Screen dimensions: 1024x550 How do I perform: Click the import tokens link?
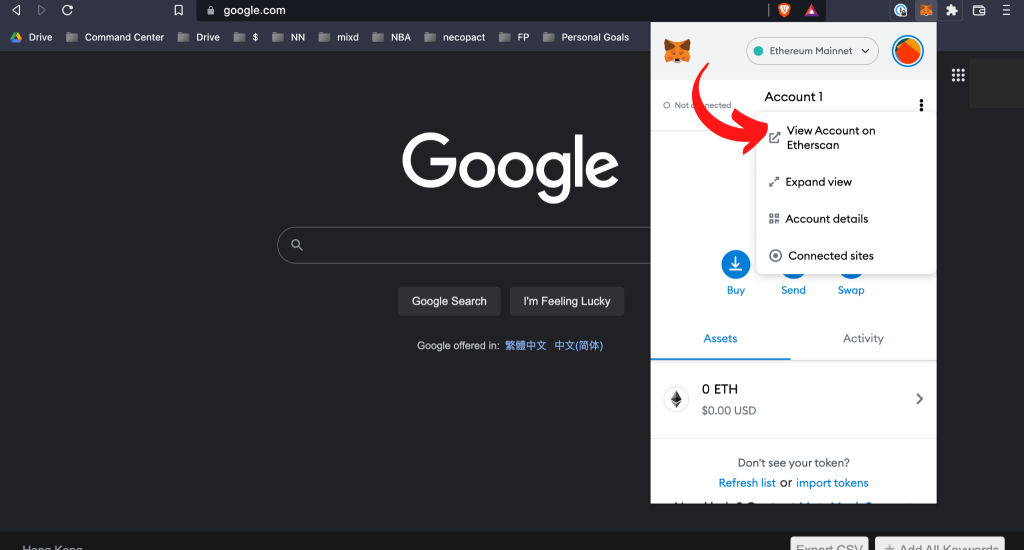(x=832, y=483)
